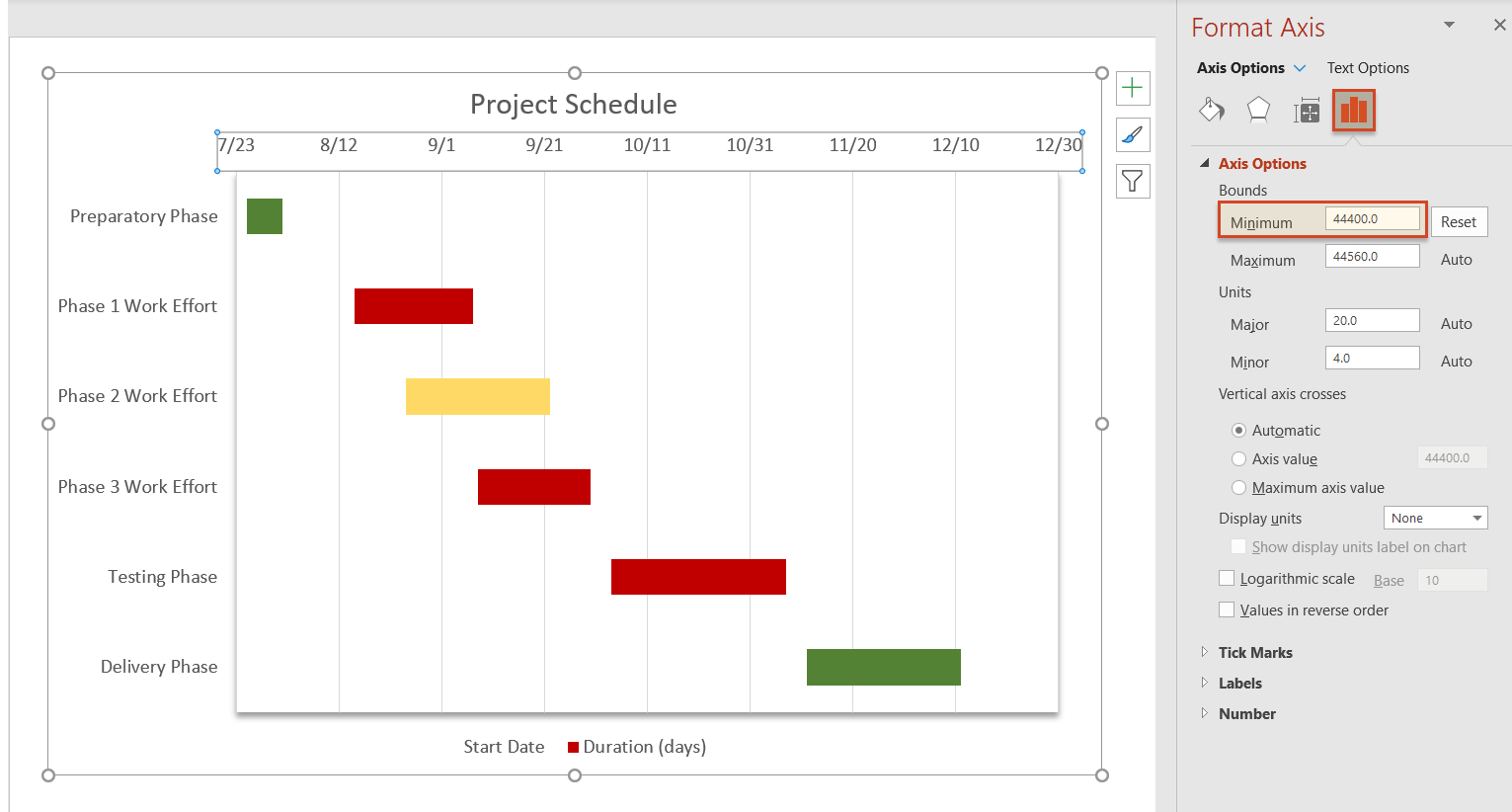Select the red Duration legend swatch
Screen dimensions: 1512x812
pos(574,746)
